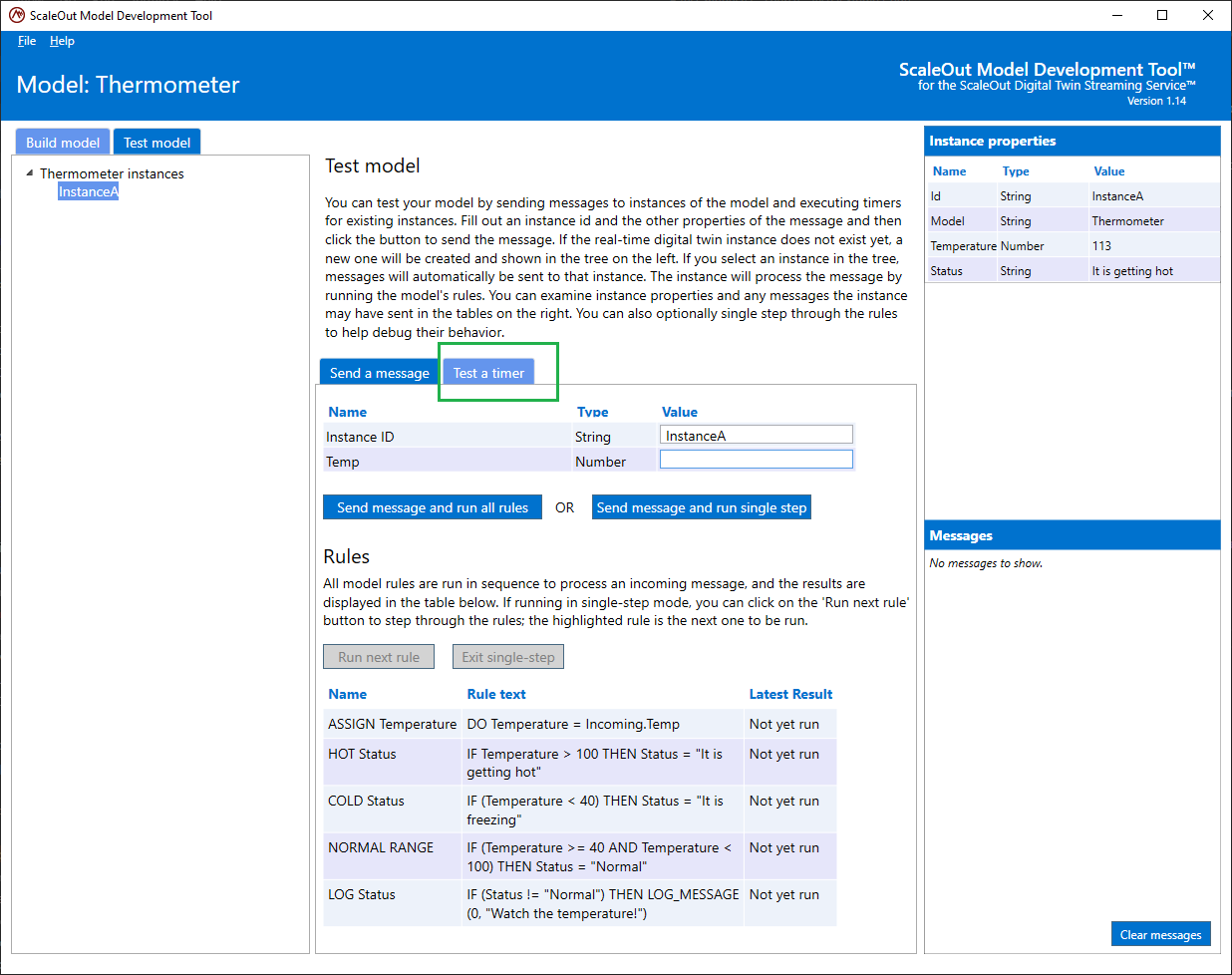This screenshot has height=975, width=1232.
Task: Click Send message and run single step
Action: (702, 507)
